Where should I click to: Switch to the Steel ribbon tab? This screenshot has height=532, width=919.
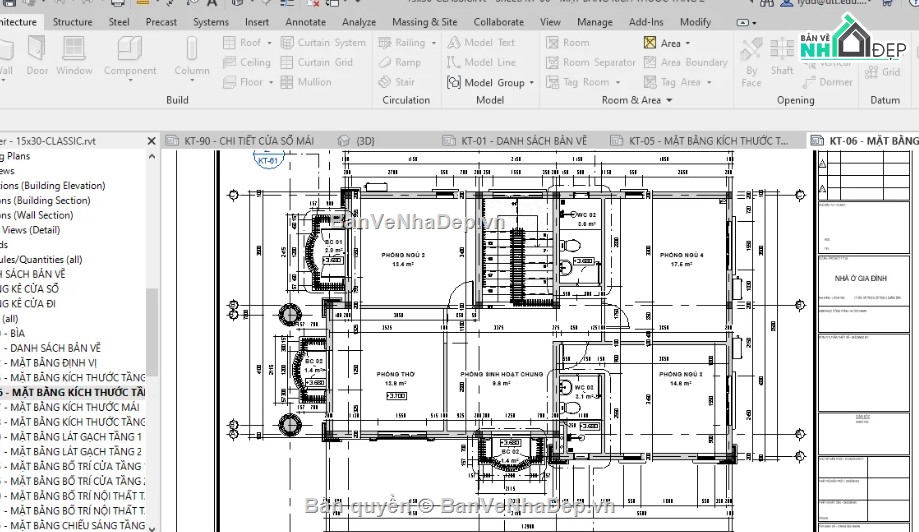[x=119, y=22]
